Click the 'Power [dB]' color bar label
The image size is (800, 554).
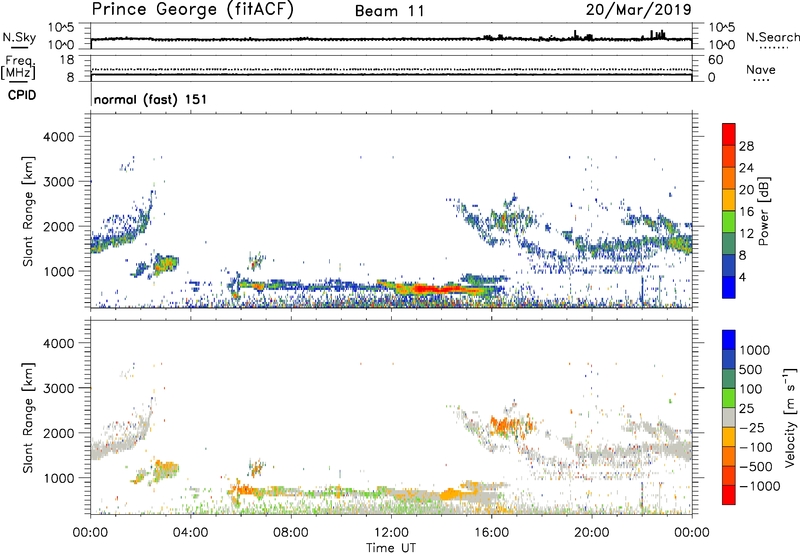764,211
